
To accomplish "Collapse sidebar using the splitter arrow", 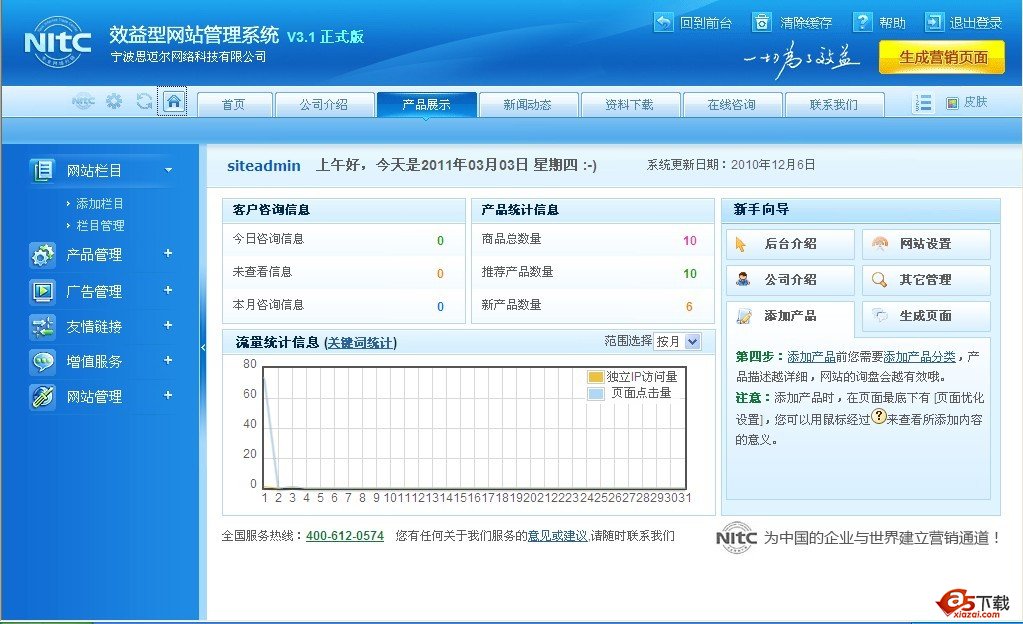I will (203, 347).
